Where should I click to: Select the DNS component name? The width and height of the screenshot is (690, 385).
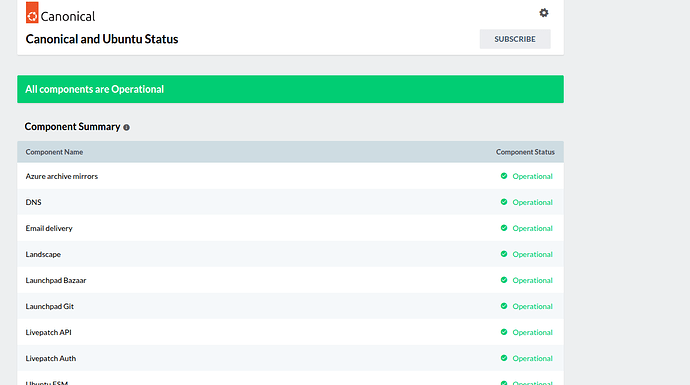33,202
